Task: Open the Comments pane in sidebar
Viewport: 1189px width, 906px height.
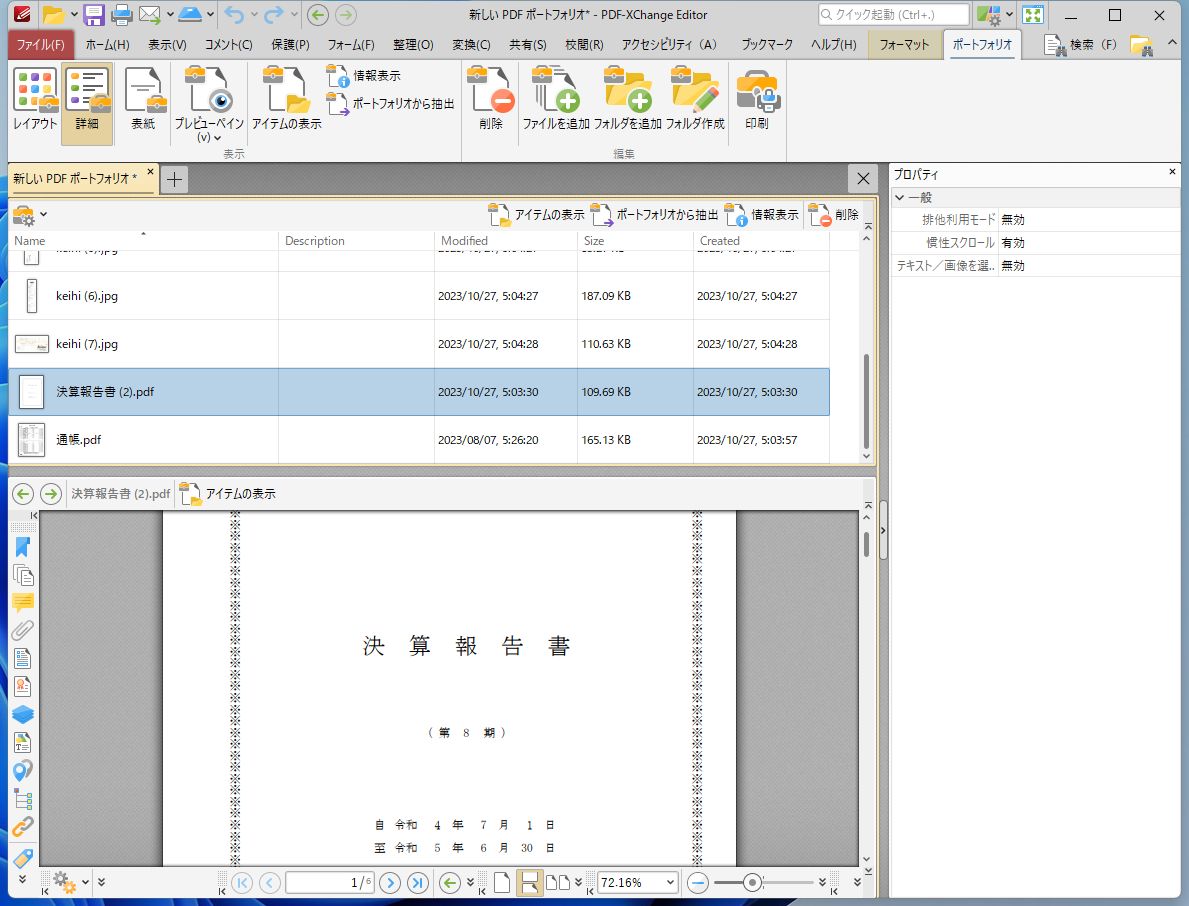Action: click(x=23, y=603)
